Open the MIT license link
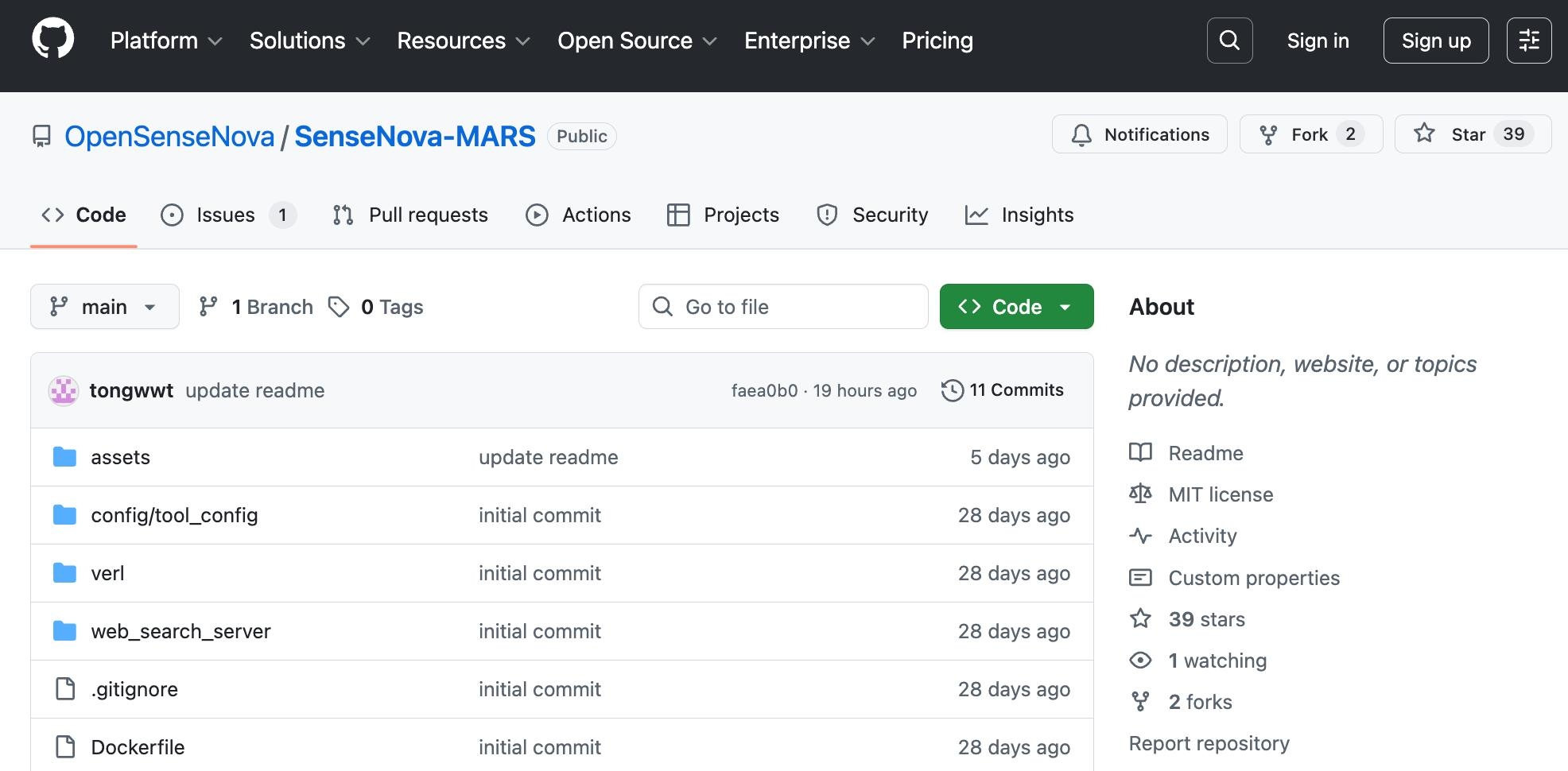Image resolution: width=1568 pixels, height=771 pixels. pos(1220,494)
